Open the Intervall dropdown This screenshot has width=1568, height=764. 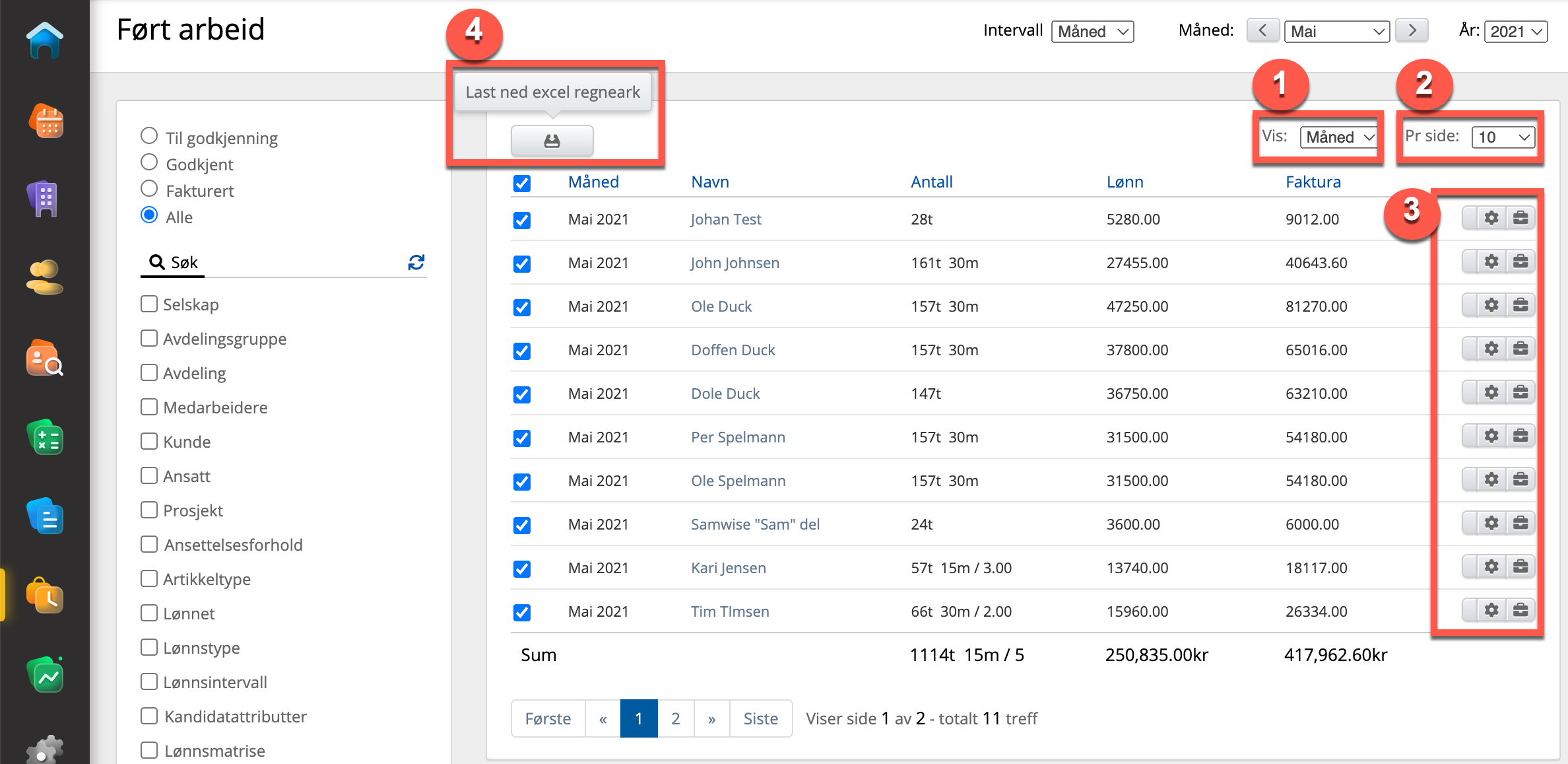coord(1092,32)
